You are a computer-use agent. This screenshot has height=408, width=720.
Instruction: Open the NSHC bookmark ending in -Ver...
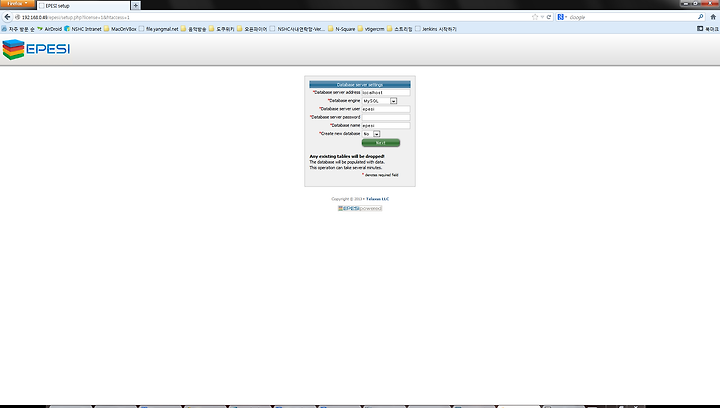pos(297,28)
